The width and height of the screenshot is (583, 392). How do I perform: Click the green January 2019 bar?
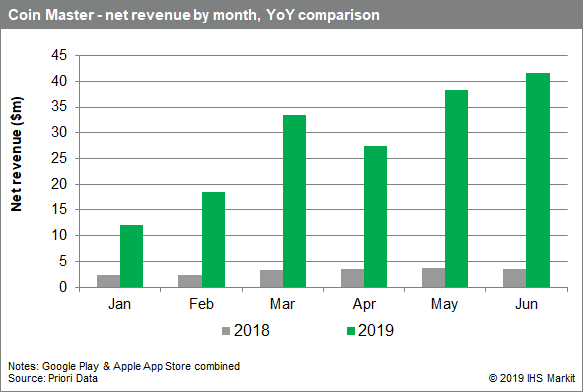pos(131,256)
